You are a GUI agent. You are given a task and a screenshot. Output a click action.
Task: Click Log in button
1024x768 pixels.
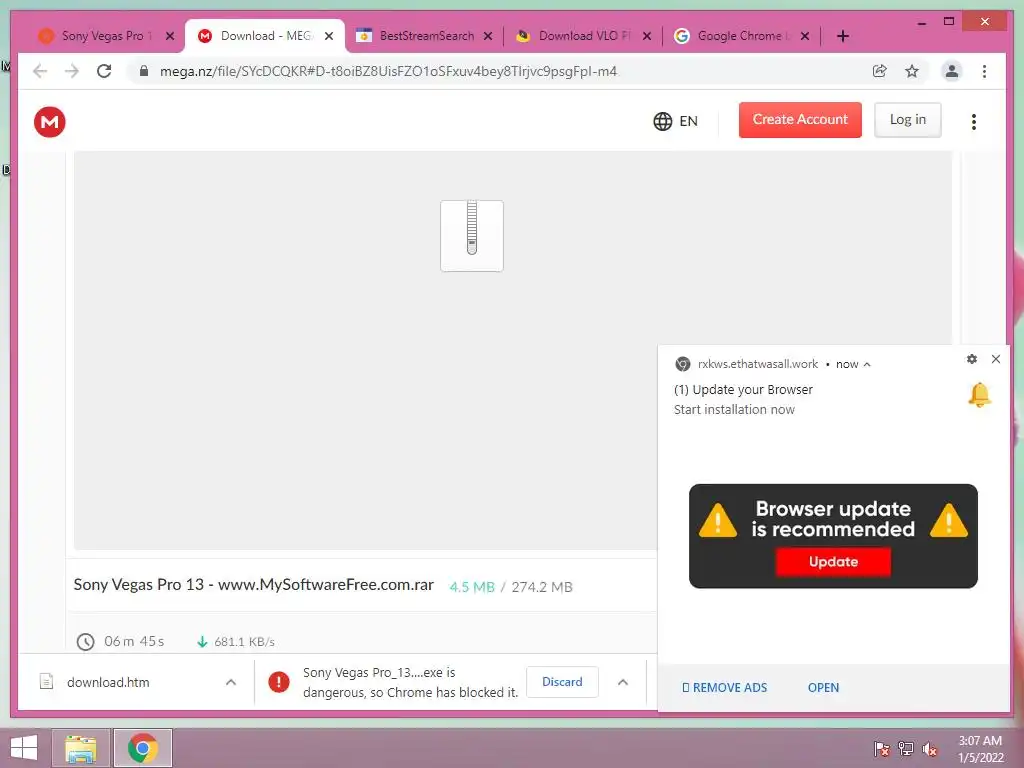tap(908, 120)
